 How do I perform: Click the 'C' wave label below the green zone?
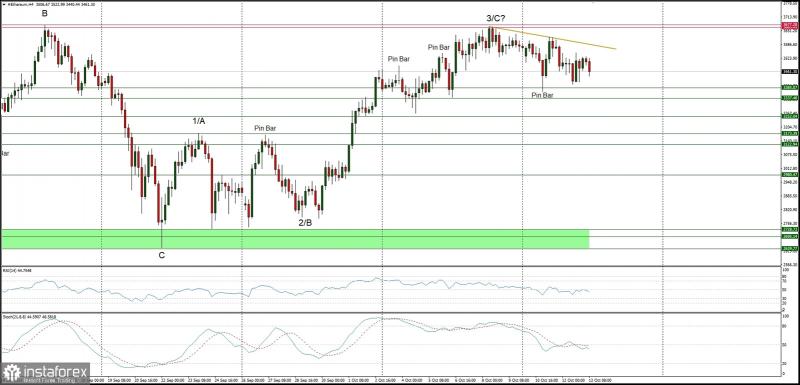click(x=162, y=255)
